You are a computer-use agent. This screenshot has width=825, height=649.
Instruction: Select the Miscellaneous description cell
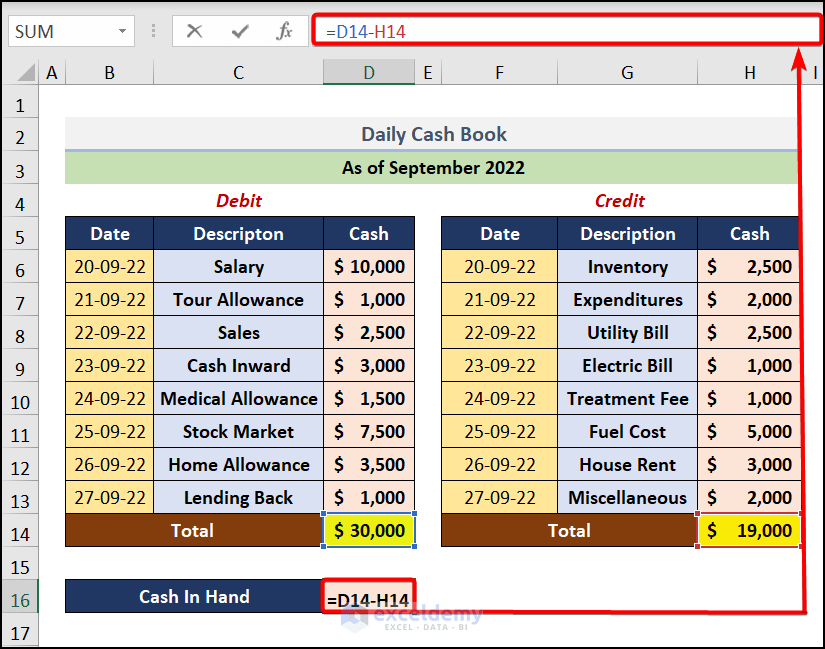point(627,497)
